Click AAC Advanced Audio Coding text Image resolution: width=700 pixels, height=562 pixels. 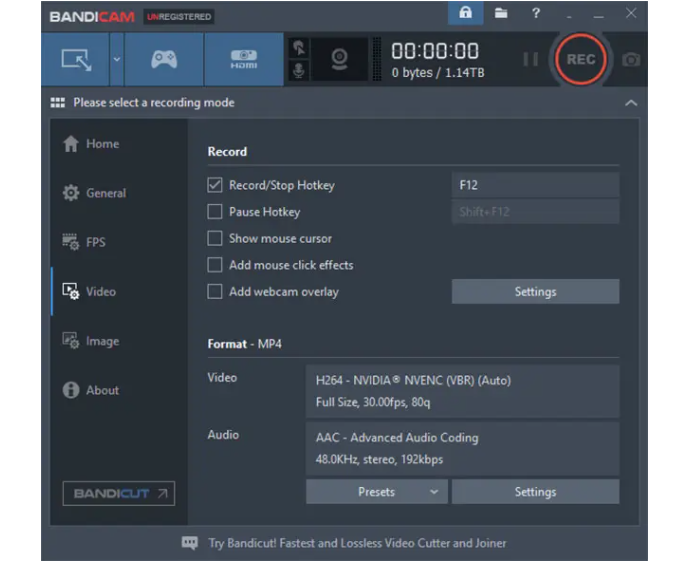[x=397, y=438]
